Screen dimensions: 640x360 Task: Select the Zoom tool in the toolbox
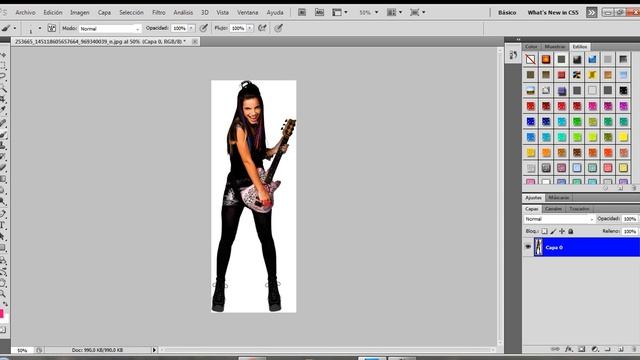click(x=3, y=294)
